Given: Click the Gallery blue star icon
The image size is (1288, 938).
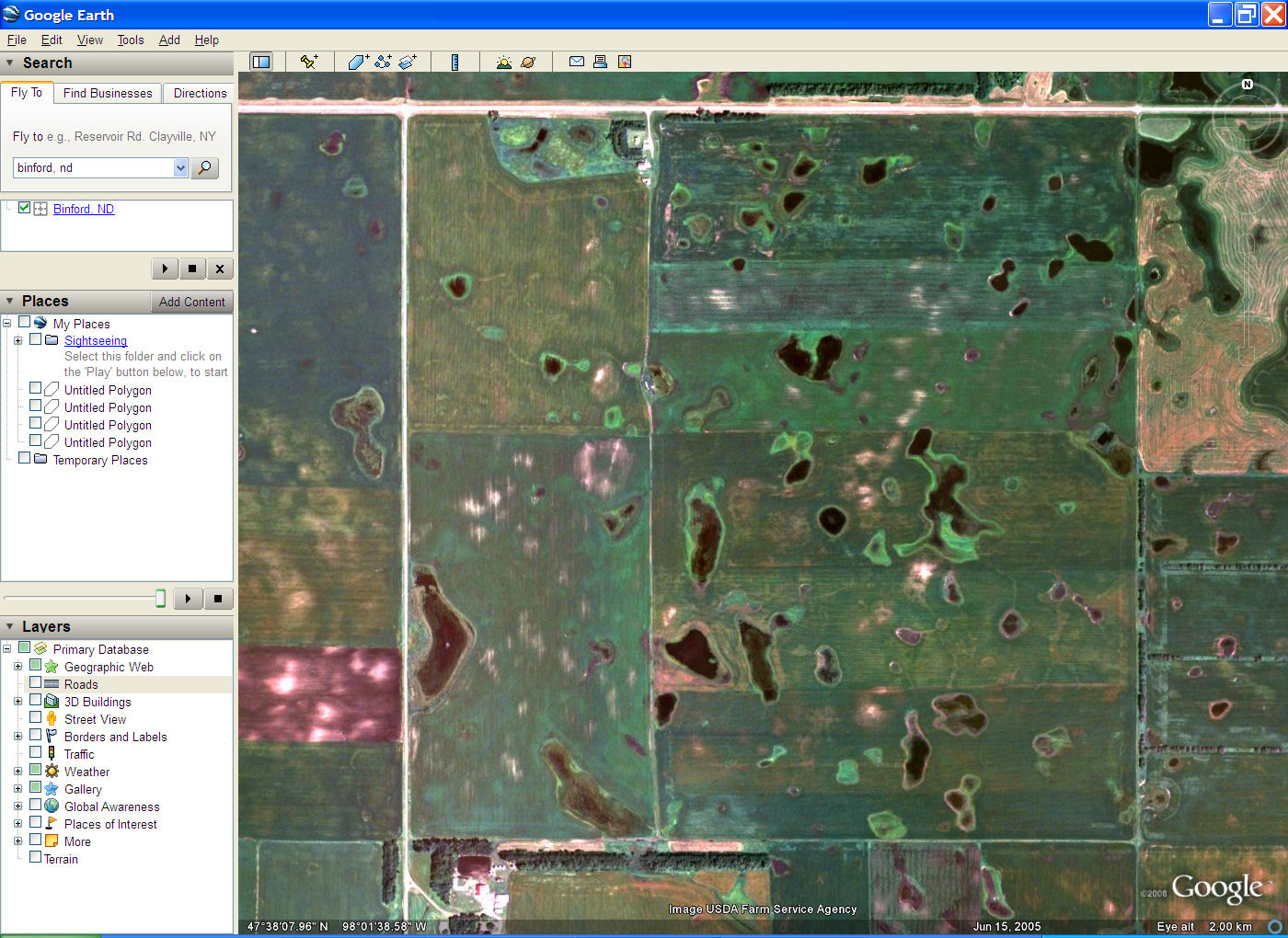Looking at the screenshot, I should [x=52, y=789].
